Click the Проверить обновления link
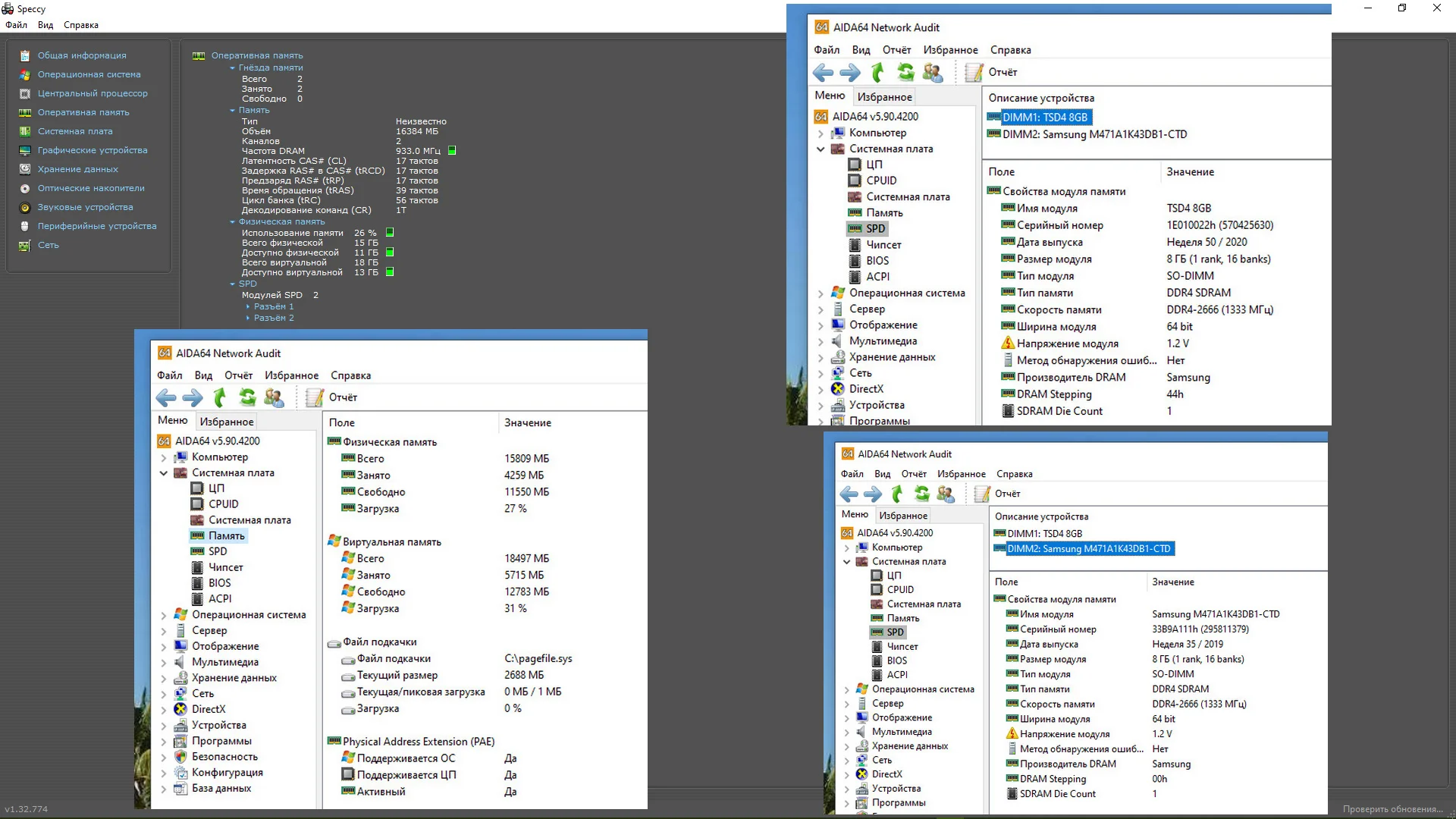Screen dimensions: 1456x819 click(x=1392, y=809)
